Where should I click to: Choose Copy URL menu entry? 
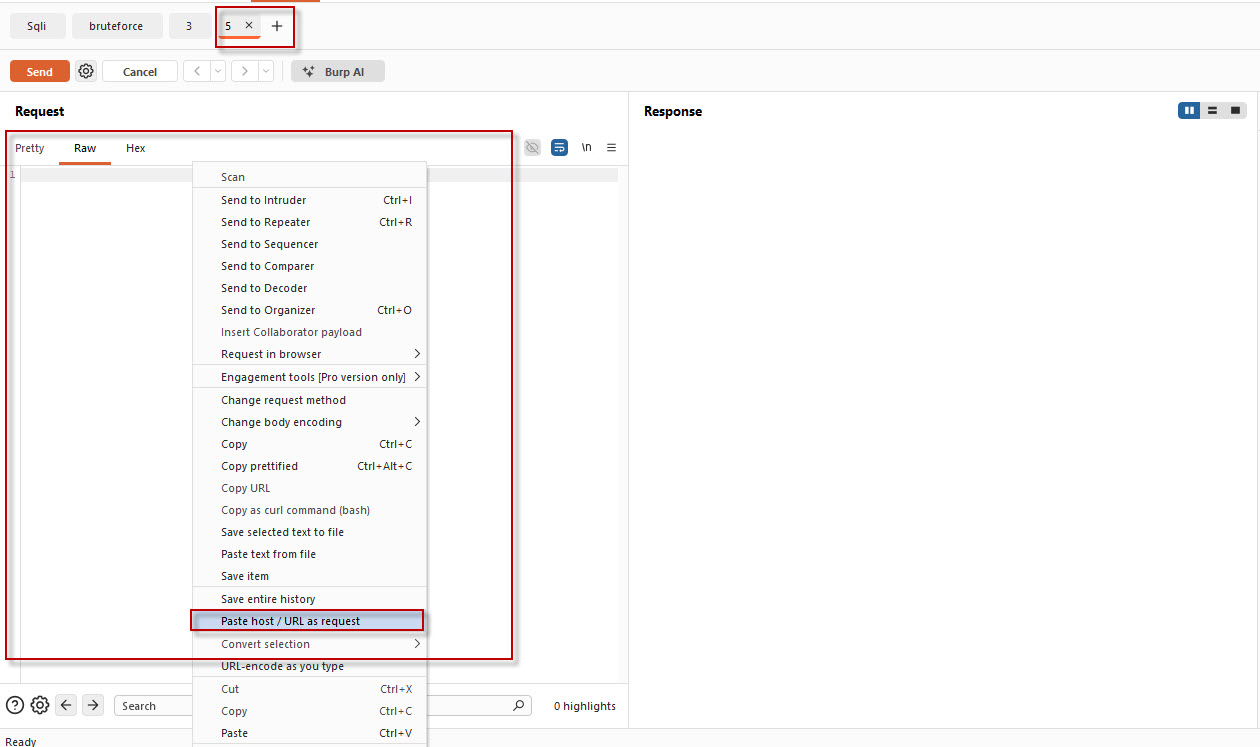(x=309, y=488)
